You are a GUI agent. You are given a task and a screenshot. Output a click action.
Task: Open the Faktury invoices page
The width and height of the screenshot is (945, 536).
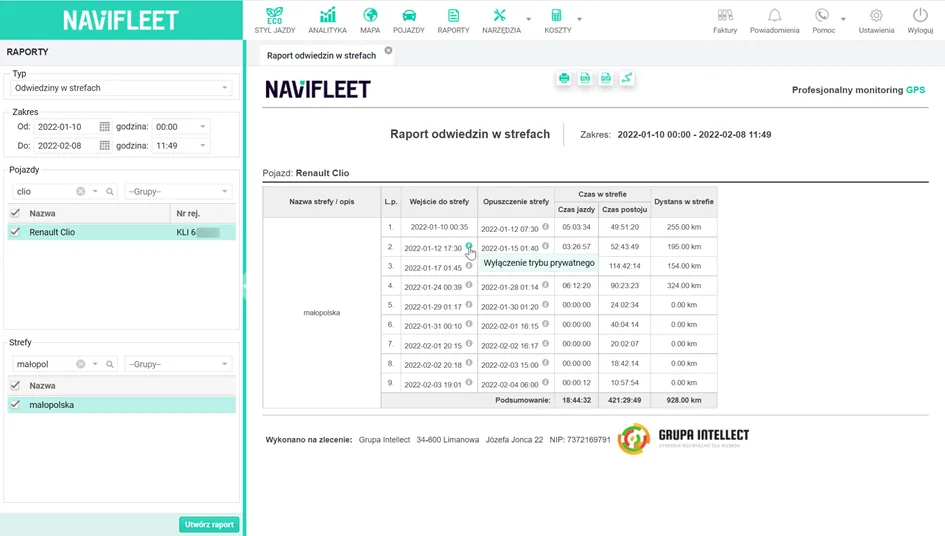(725, 20)
